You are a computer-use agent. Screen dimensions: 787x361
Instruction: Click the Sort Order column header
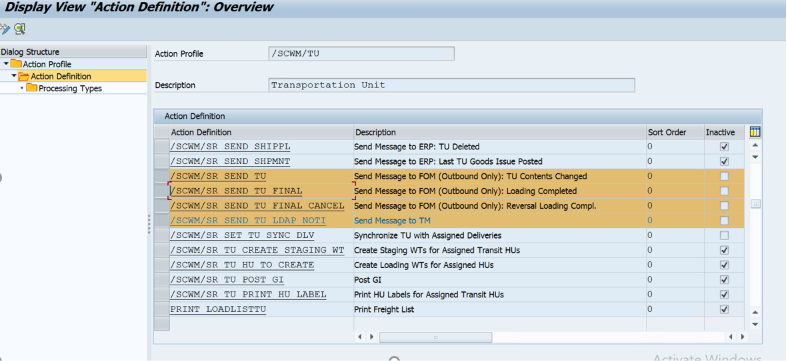(x=674, y=133)
